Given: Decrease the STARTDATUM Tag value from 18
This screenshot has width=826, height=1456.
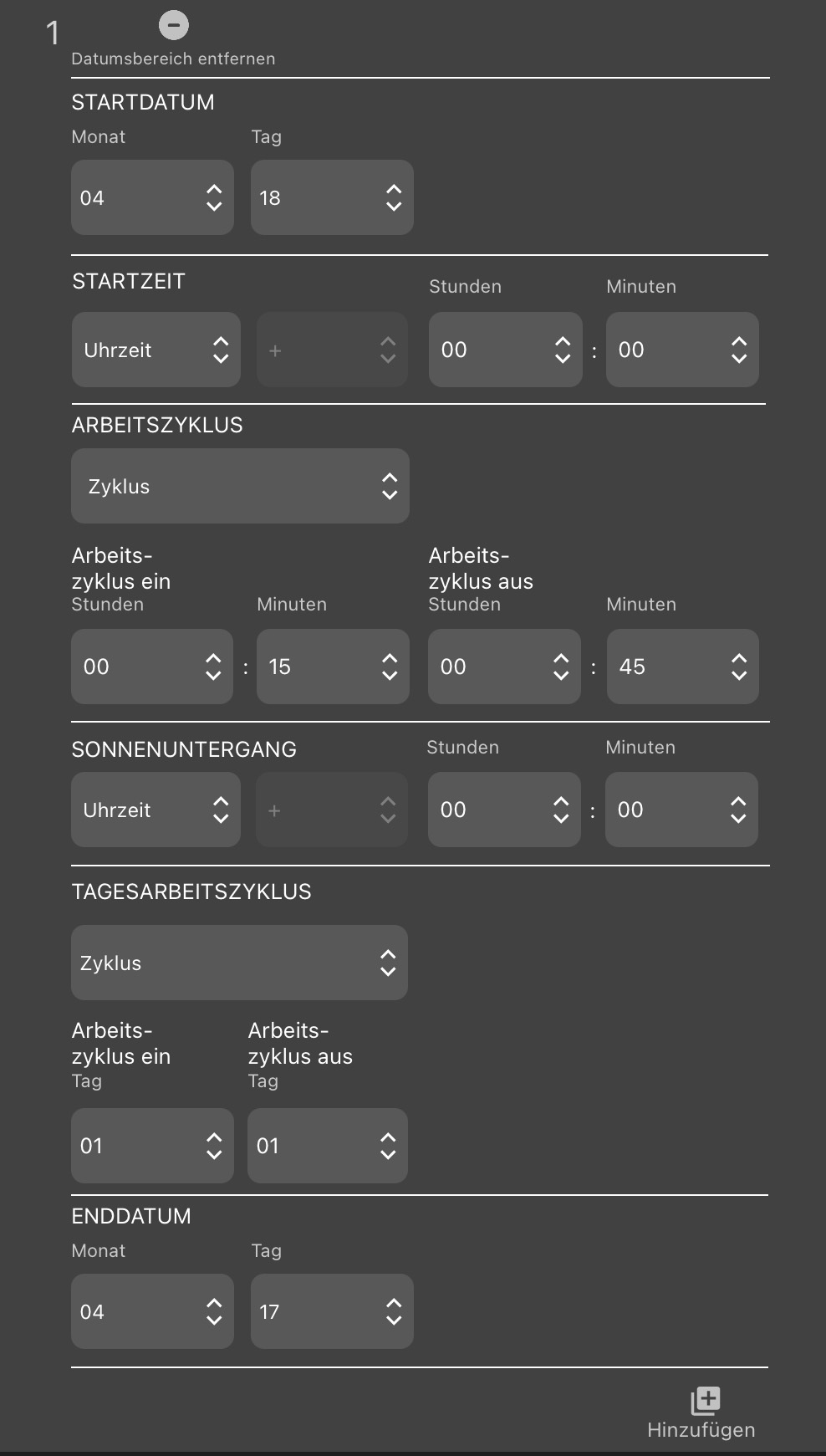Looking at the screenshot, I should click(x=394, y=207).
